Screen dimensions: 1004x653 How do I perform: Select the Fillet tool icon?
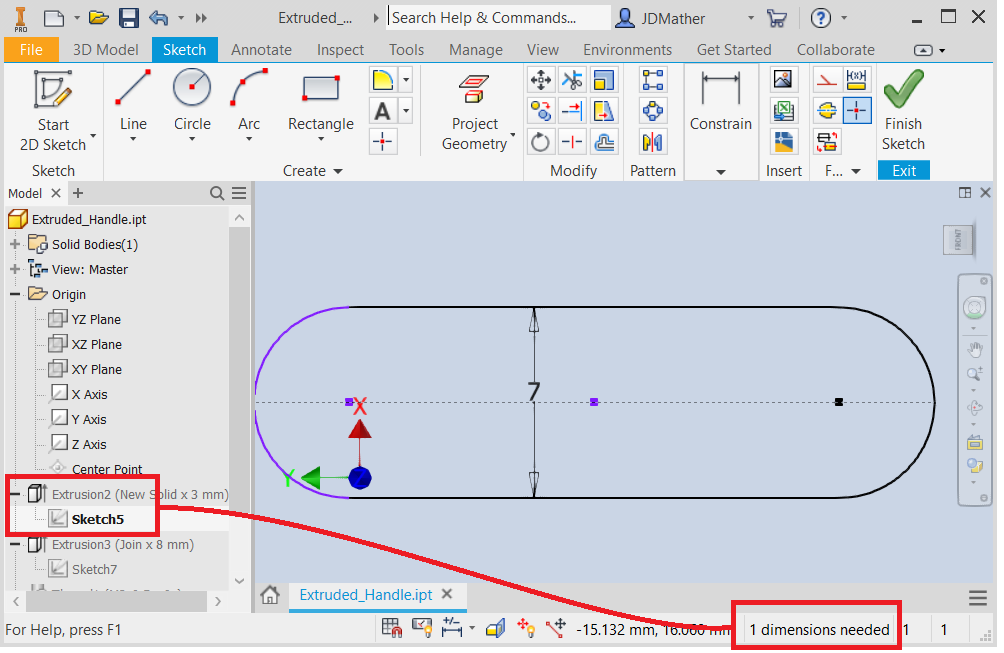[383, 81]
